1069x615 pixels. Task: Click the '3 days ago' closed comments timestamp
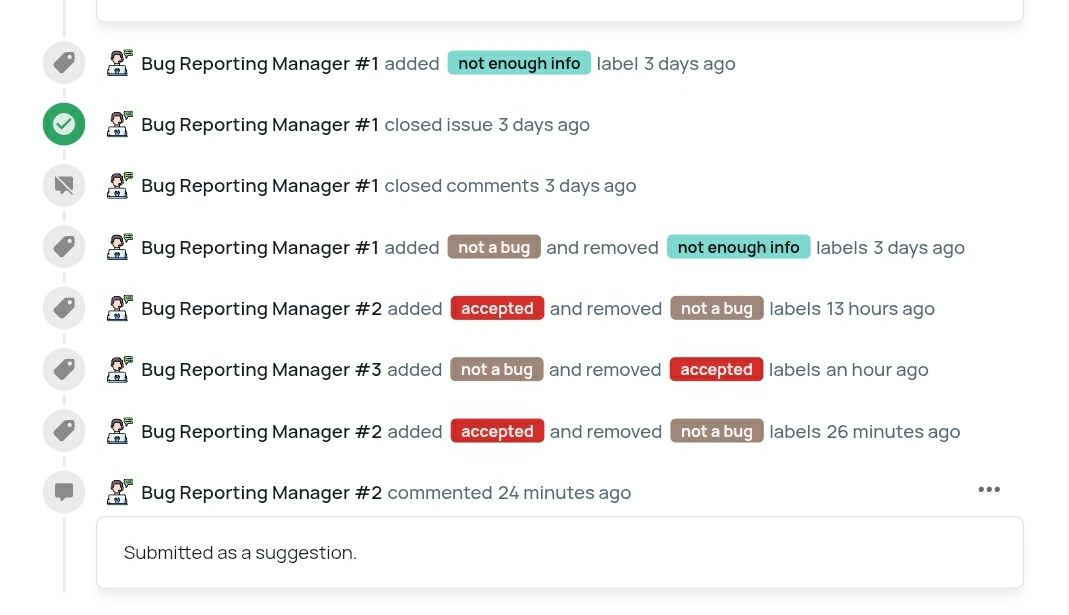tap(590, 186)
